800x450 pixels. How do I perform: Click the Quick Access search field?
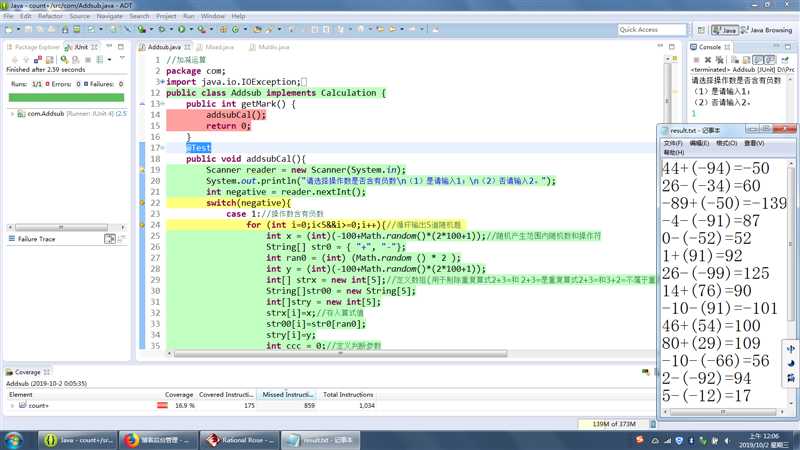tap(652, 30)
